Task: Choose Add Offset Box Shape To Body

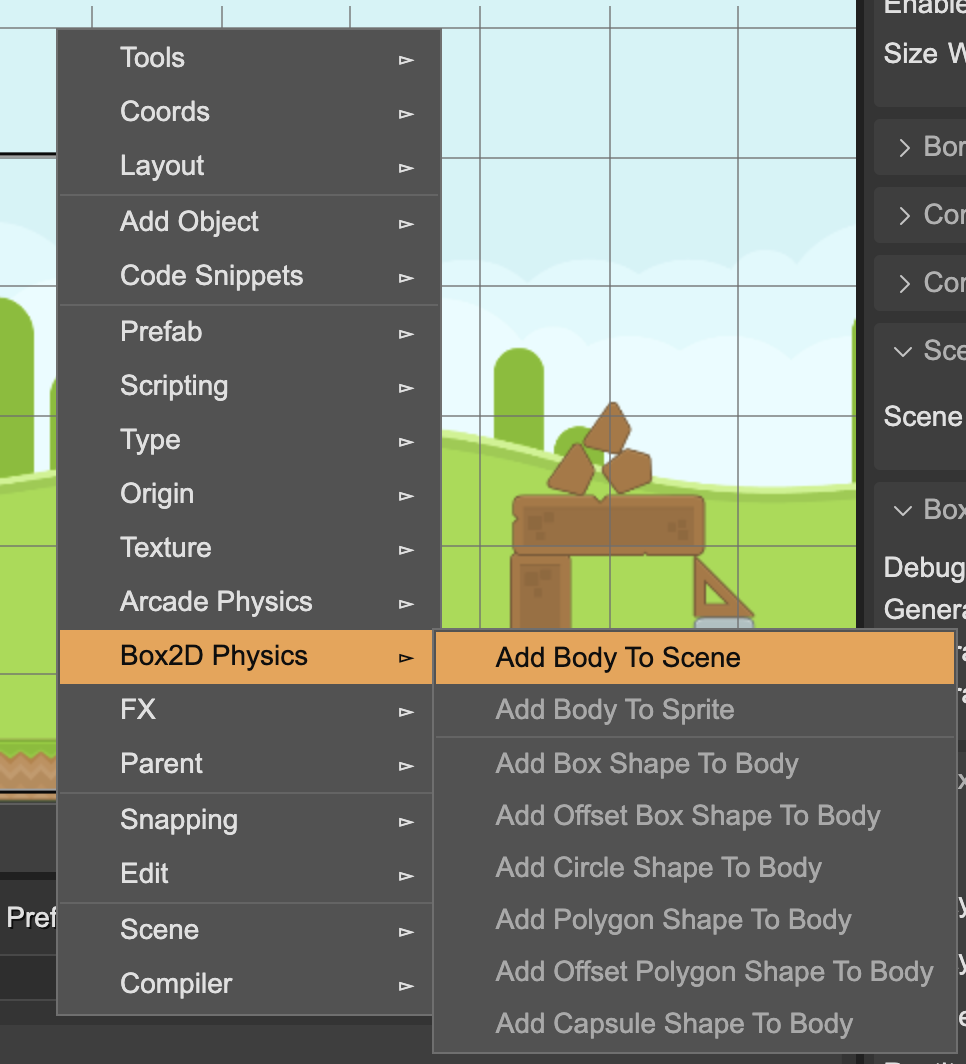Action: coord(695,816)
